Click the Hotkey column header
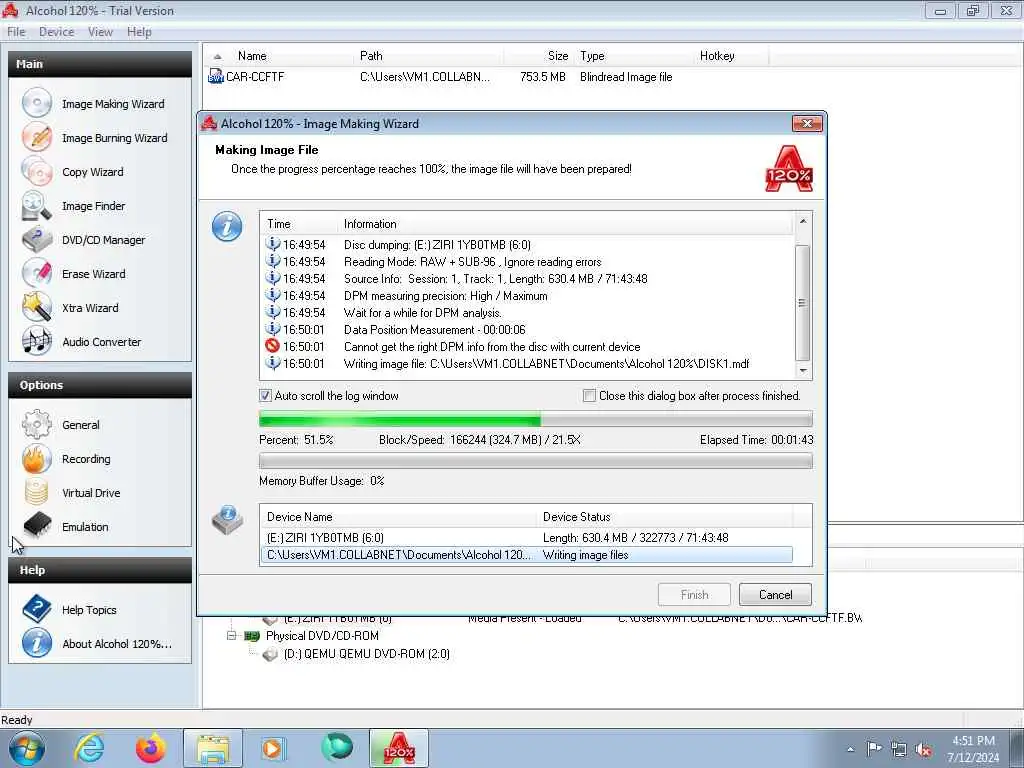This screenshot has width=1024, height=768. 731,56
